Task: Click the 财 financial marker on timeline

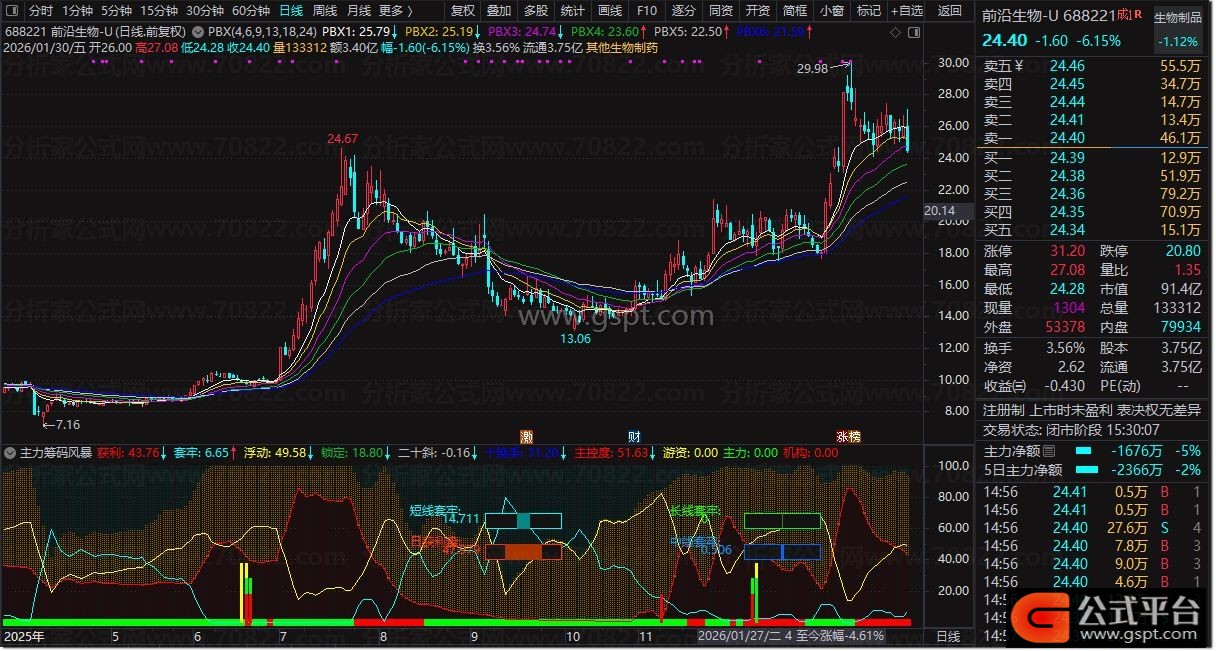Action: click(x=634, y=437)
